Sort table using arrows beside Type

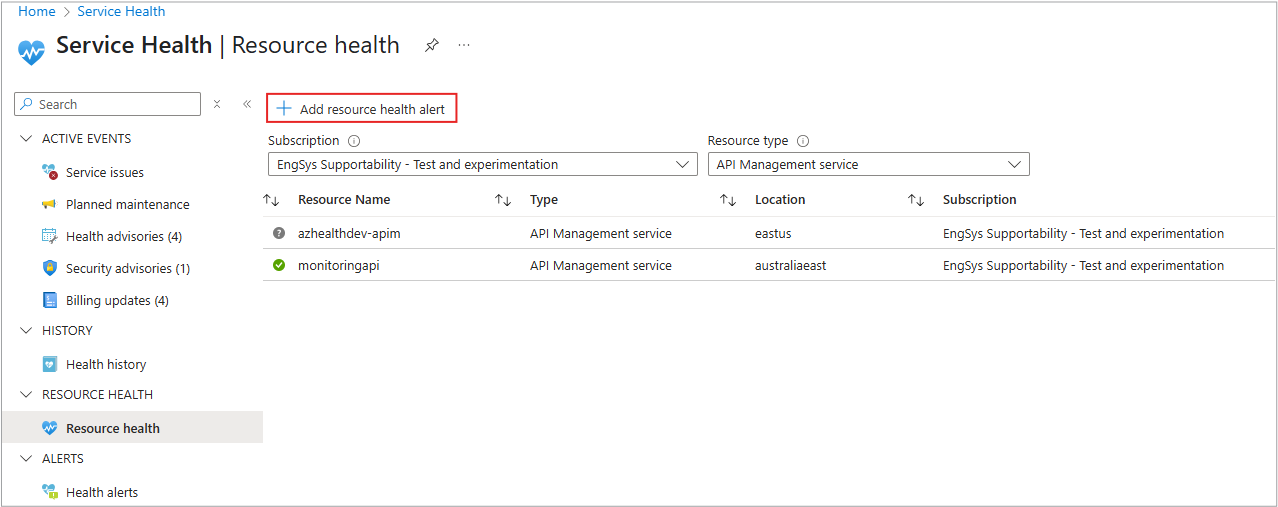pos(503,200)
